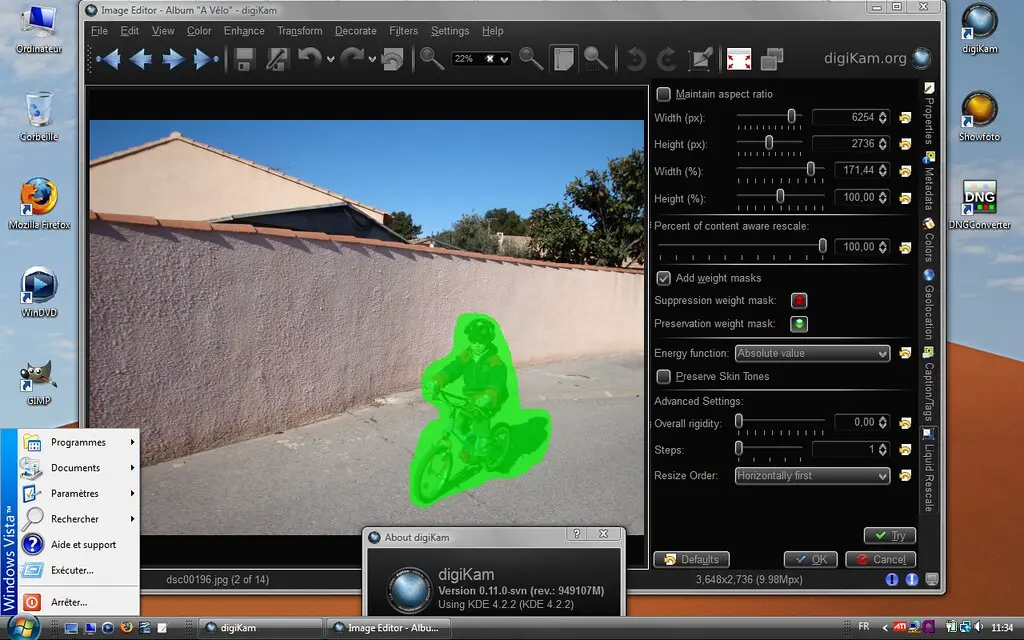This screenshot has height=640, width=1024.
Task: Click the Redo arrow icon
Action: [350, 60]
